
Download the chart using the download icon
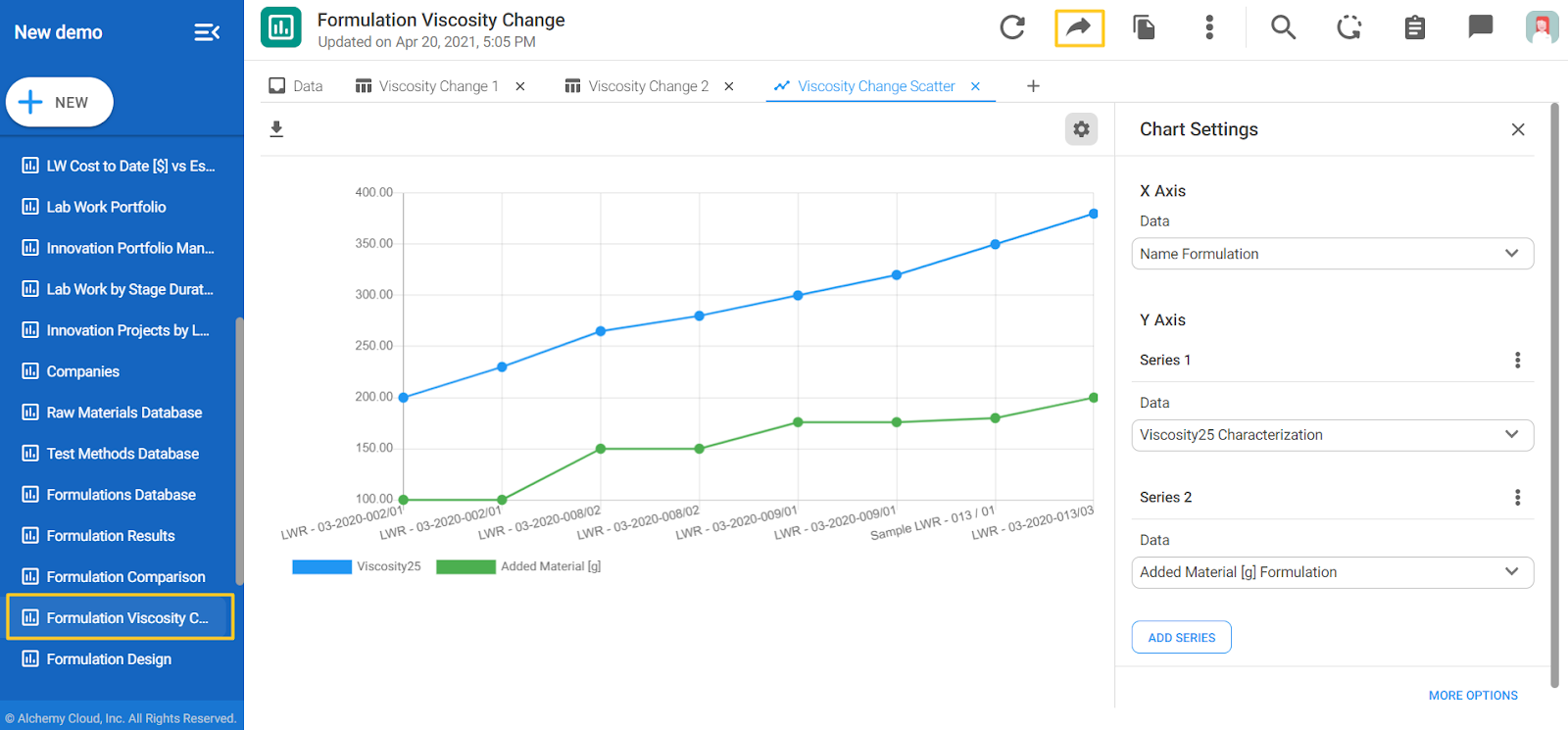tap(276, 129)
